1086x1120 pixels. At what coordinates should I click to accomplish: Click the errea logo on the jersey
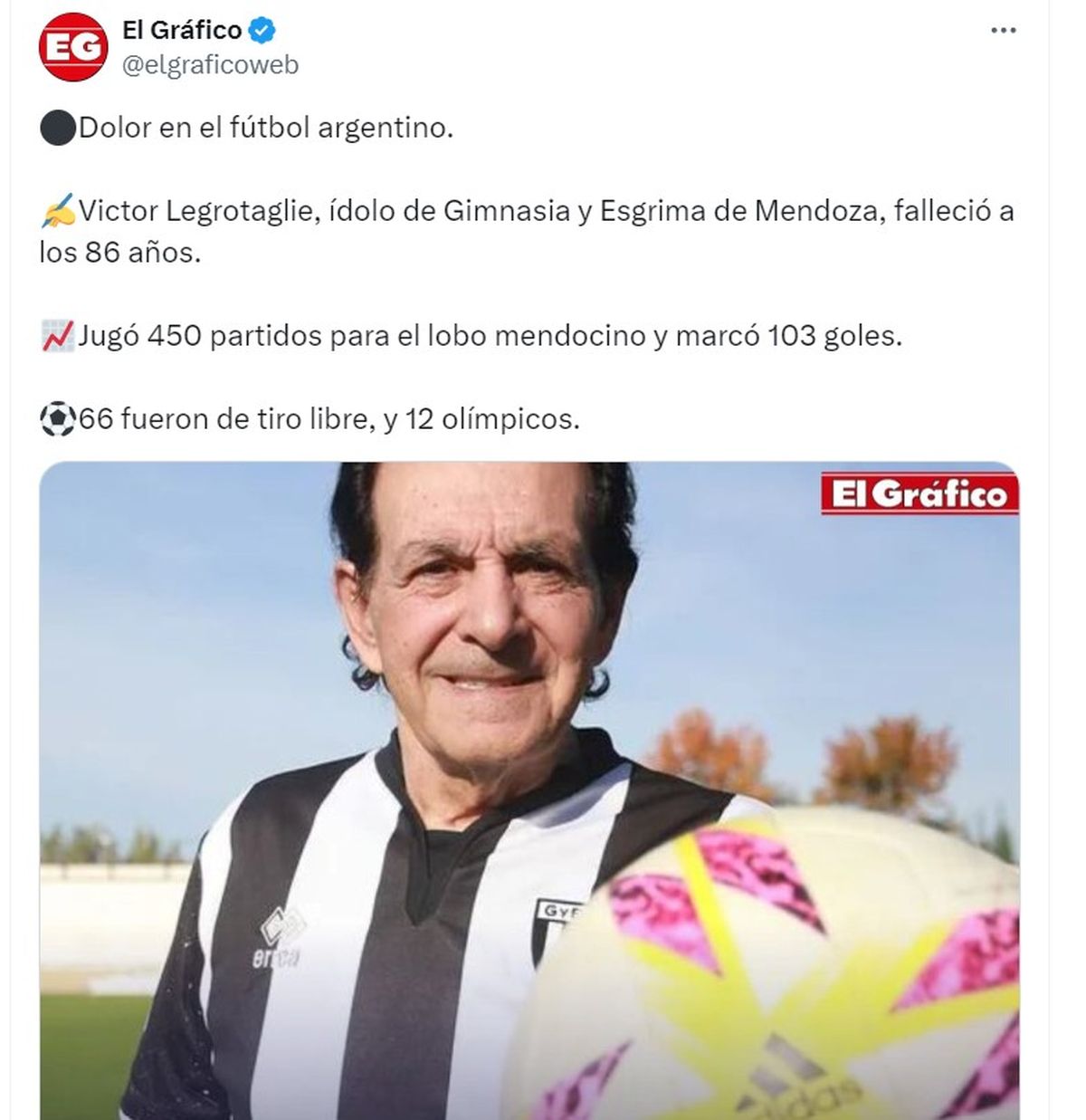(x=279, y=938)
